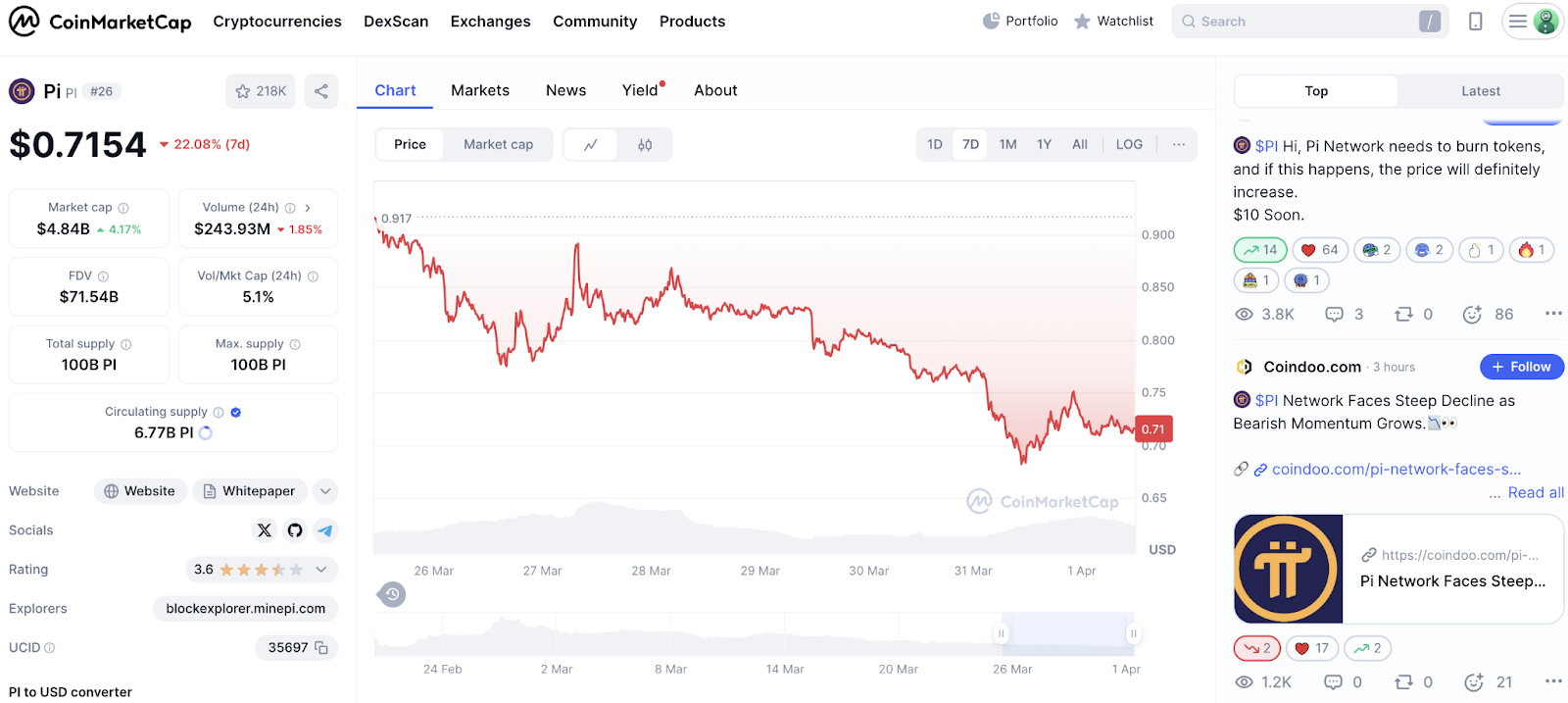Show Max. supply info tooltip

(295, 344)
